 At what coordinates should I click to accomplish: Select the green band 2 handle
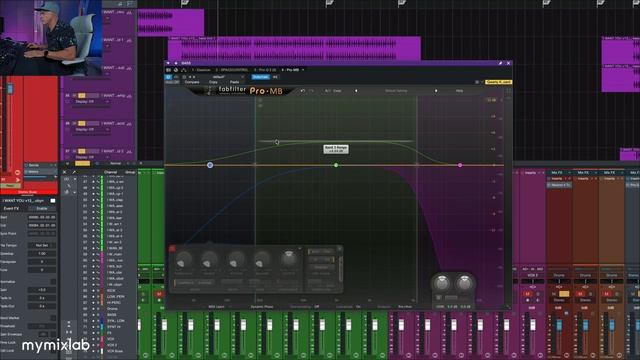coord(336,165)
